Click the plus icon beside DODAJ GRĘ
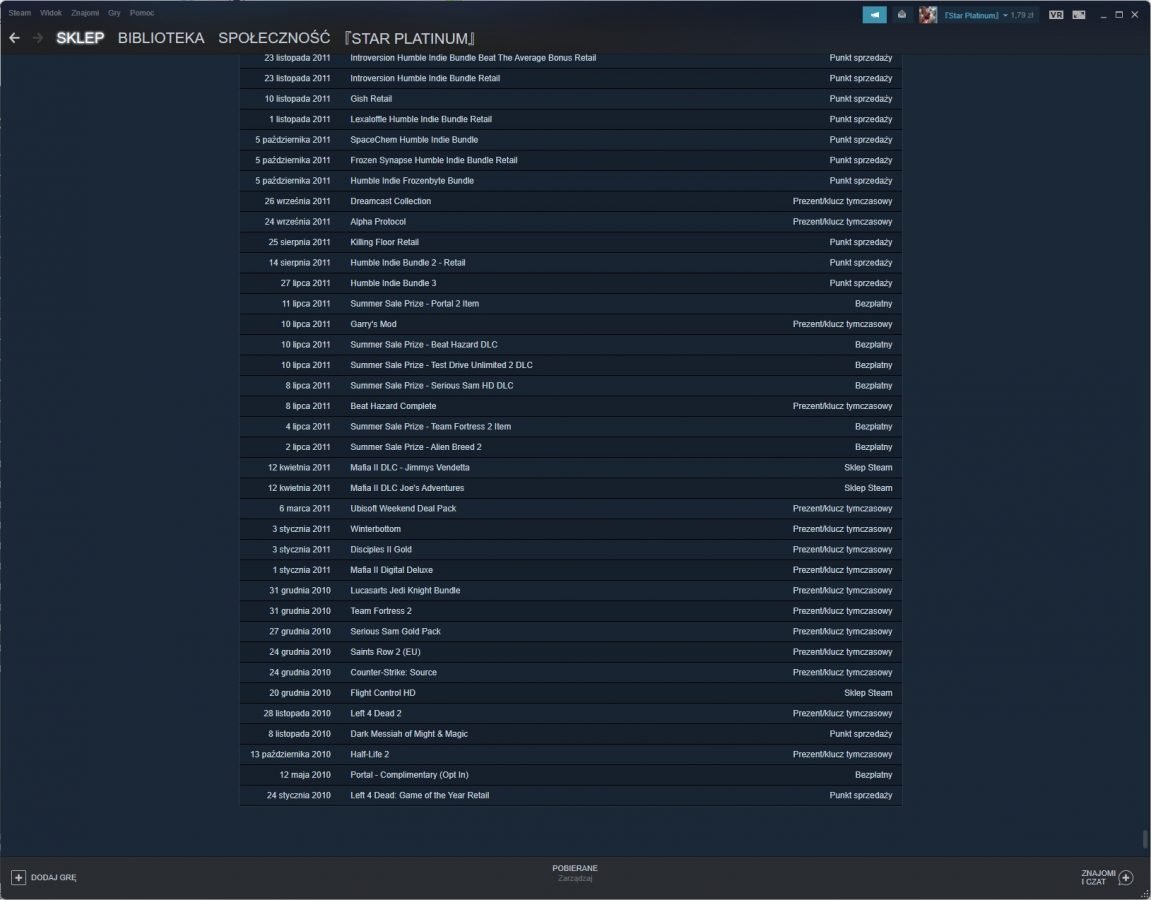 coord(18,877)
